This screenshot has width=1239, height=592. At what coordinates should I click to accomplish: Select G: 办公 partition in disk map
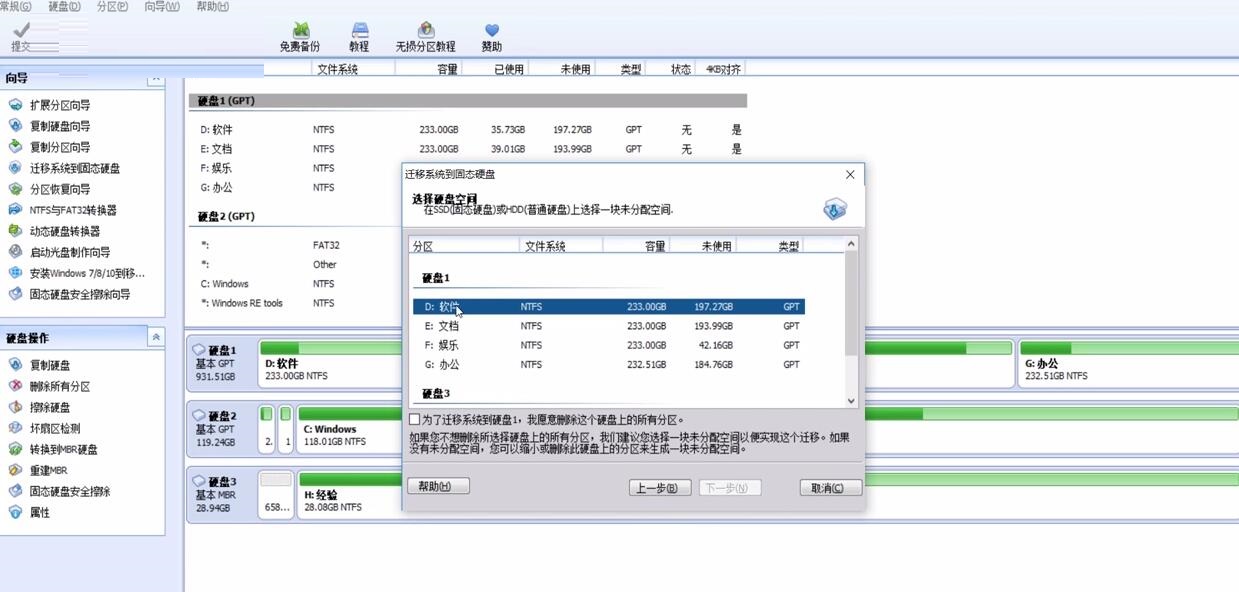pos(1129,363)
